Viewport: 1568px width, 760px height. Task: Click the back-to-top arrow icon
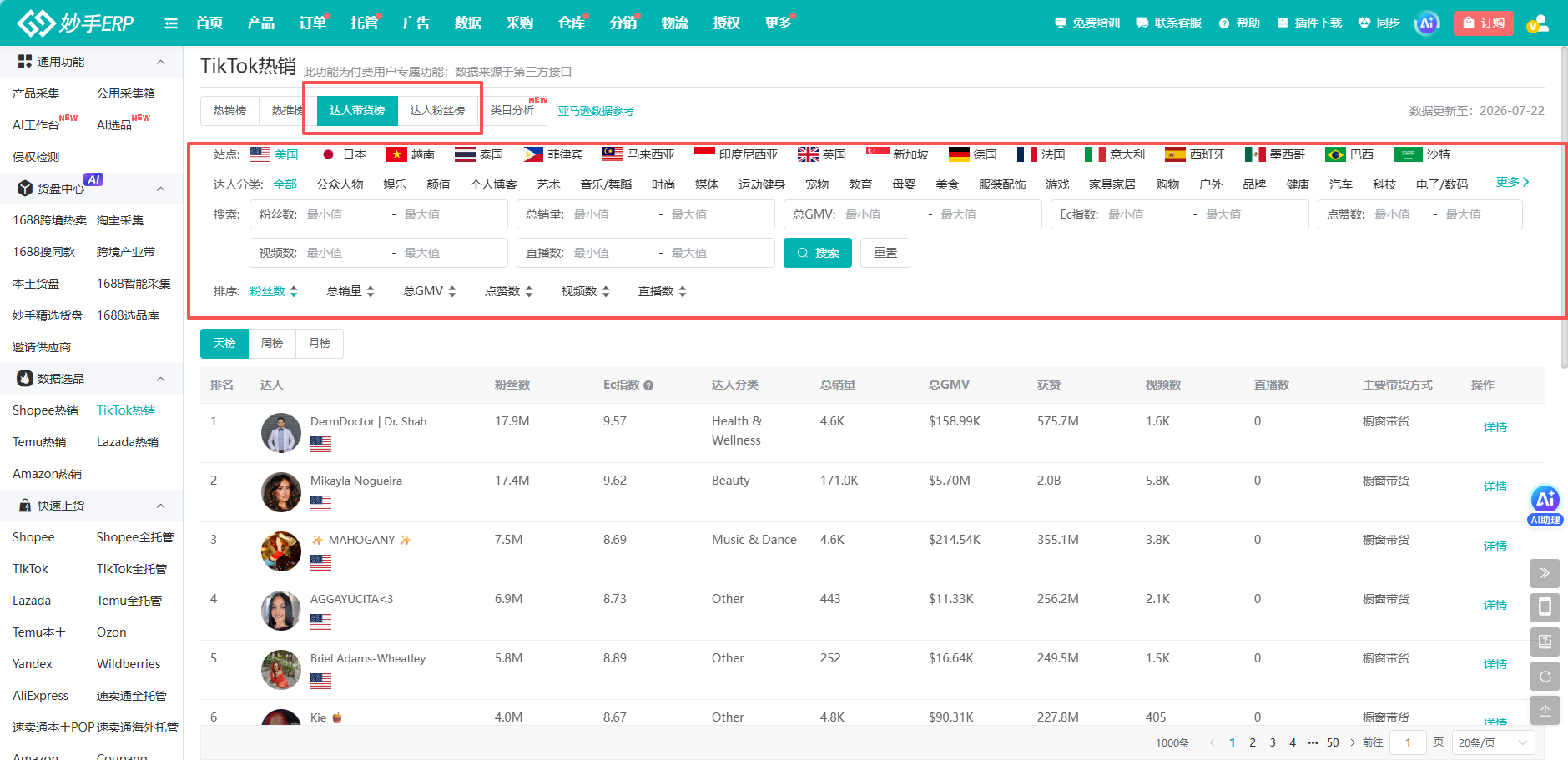coord(1545,710)
